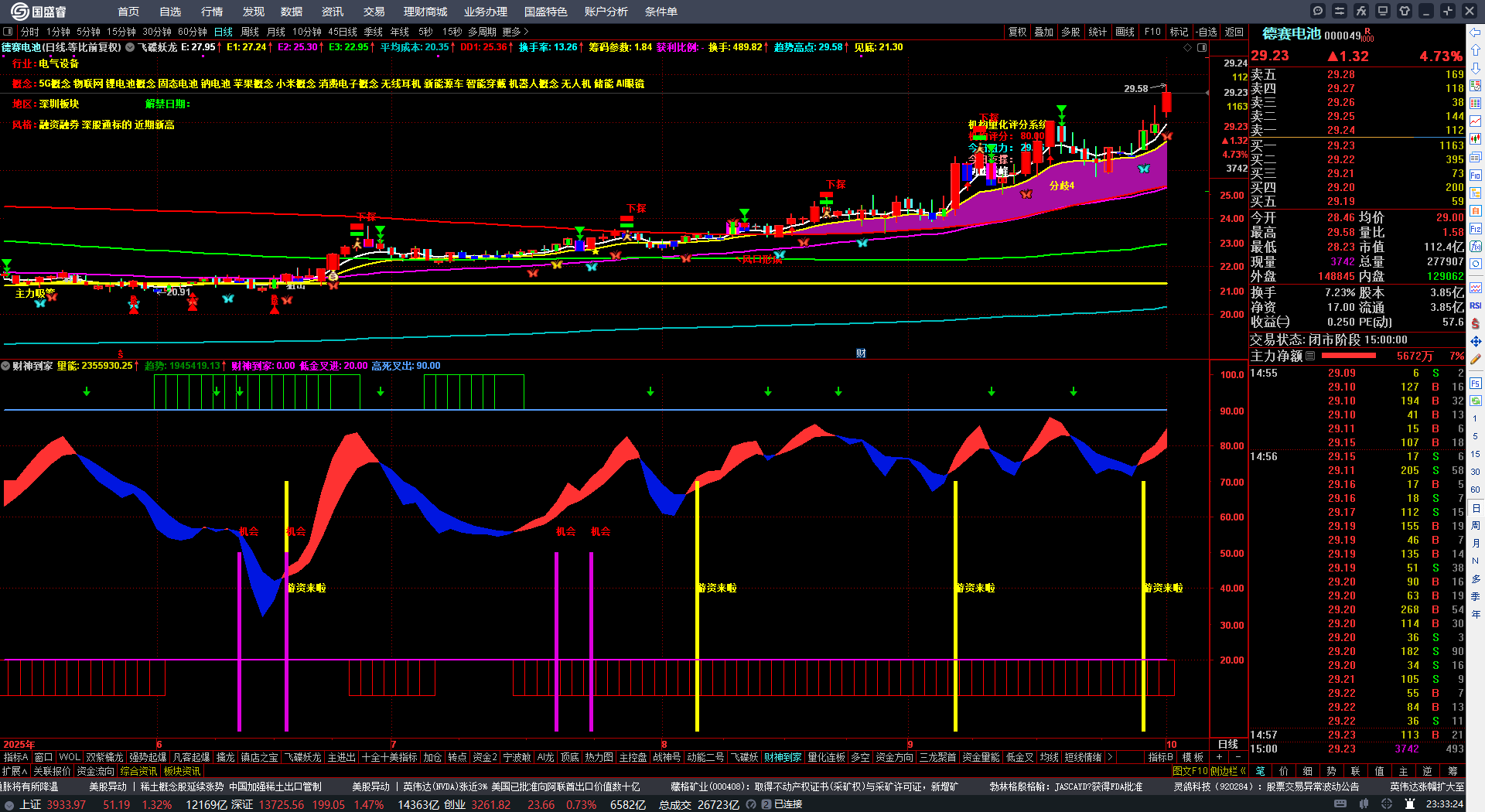The height and width of the screenshot is (812, 1485).
Task: Open the 模板 template selector
Action: pyautogui.click(x=1193, y=757)
